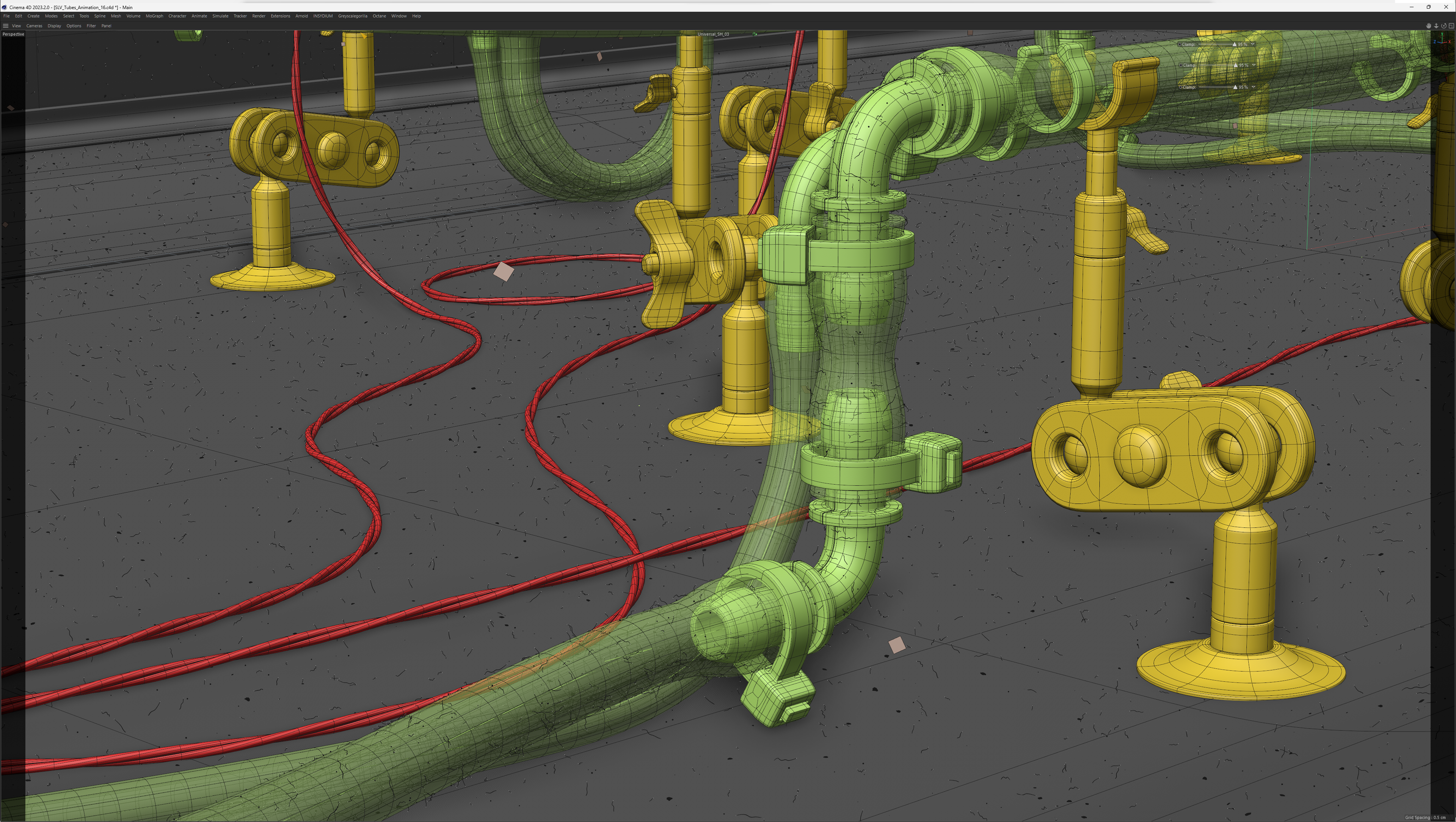The image size is (1456, 822).
Task: Click the viewport orbit rotate icon
Action: point(1443,26)
